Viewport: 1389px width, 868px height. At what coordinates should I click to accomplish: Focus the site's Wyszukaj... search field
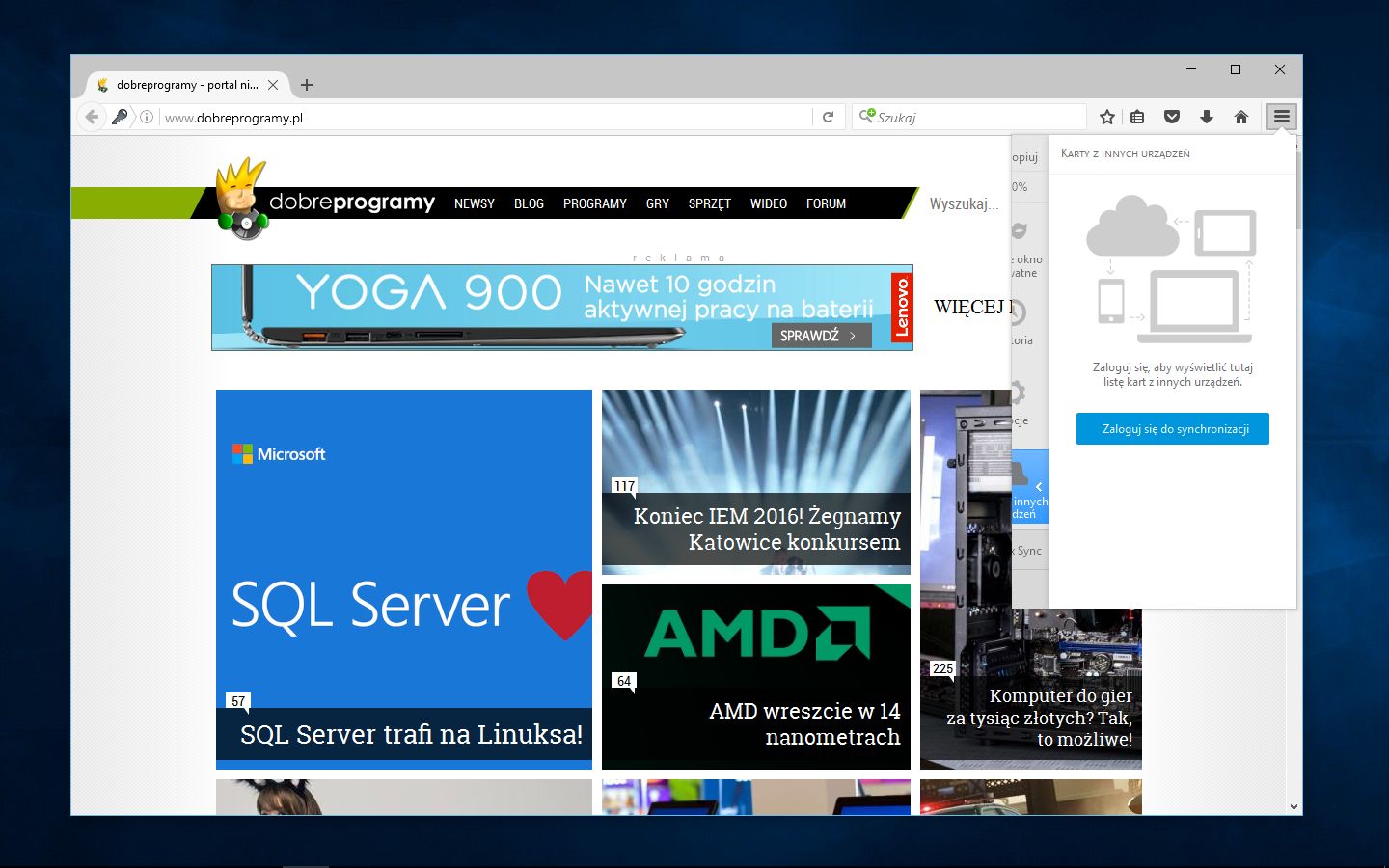[965, 203]
